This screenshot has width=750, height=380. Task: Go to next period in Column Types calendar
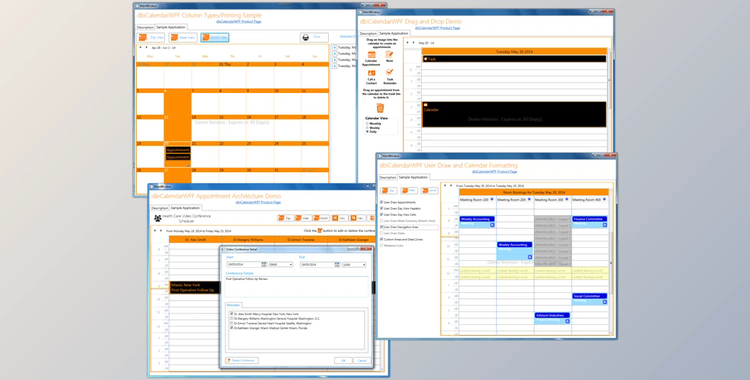click(x=146, y=47)
